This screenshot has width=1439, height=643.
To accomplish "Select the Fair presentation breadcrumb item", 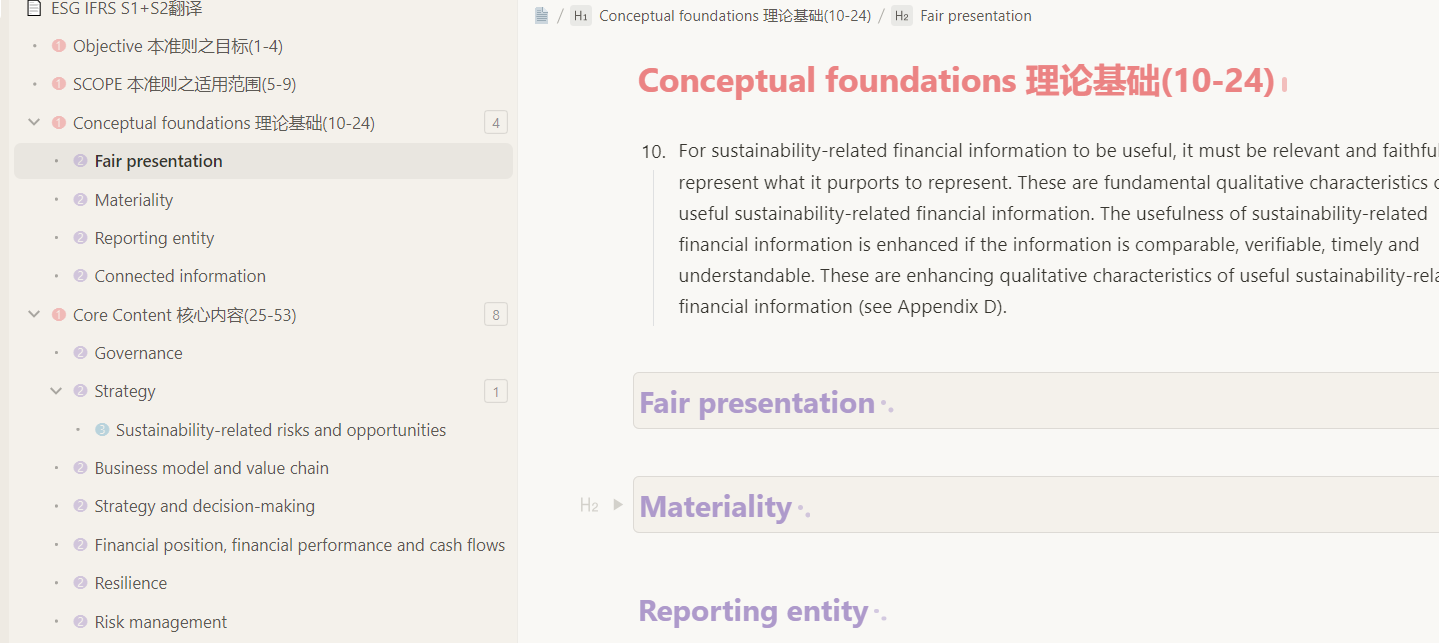I will [x=975, y=16].
